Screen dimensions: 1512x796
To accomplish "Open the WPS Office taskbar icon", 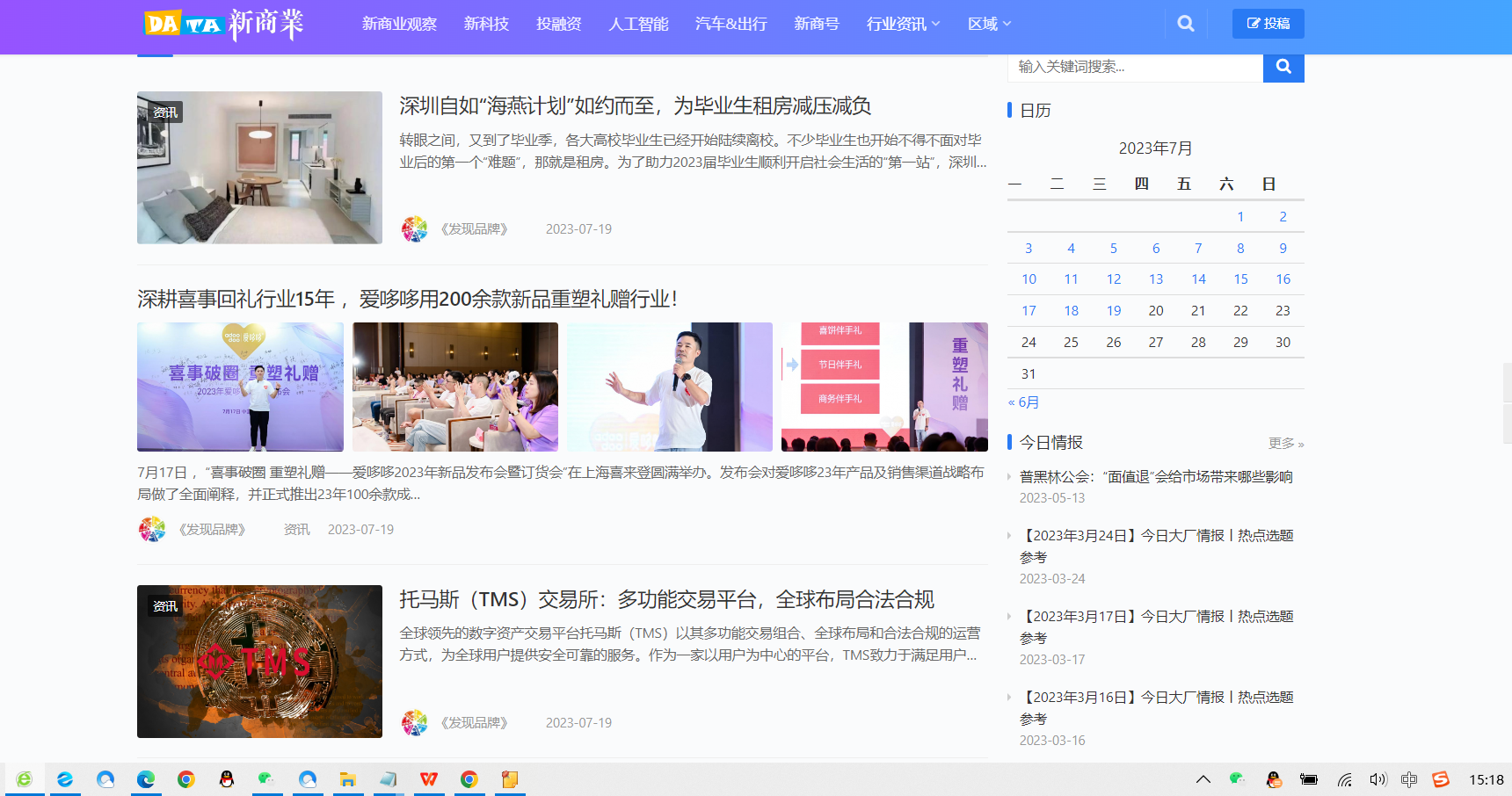I will (x=429, y=779).
